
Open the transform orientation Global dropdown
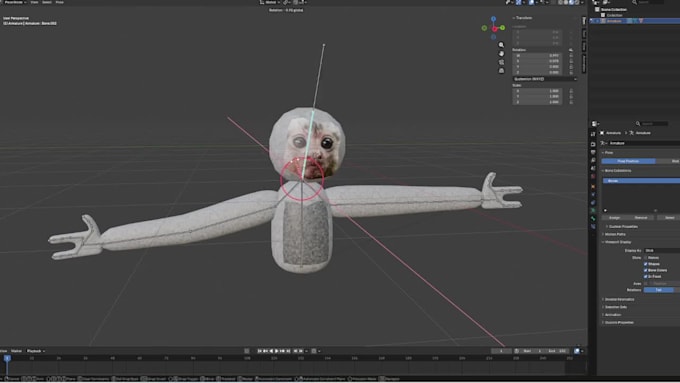(x=270, y=2)
